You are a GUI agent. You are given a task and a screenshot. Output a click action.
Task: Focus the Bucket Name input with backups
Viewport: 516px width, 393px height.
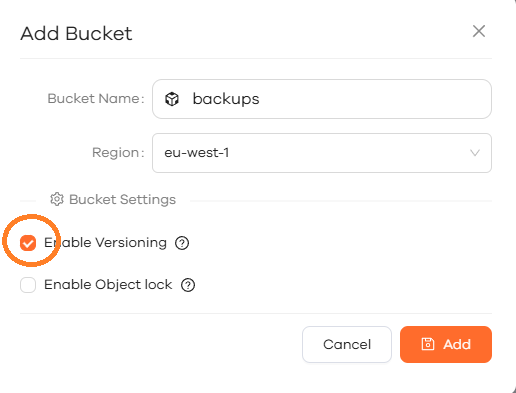[322, 99]
